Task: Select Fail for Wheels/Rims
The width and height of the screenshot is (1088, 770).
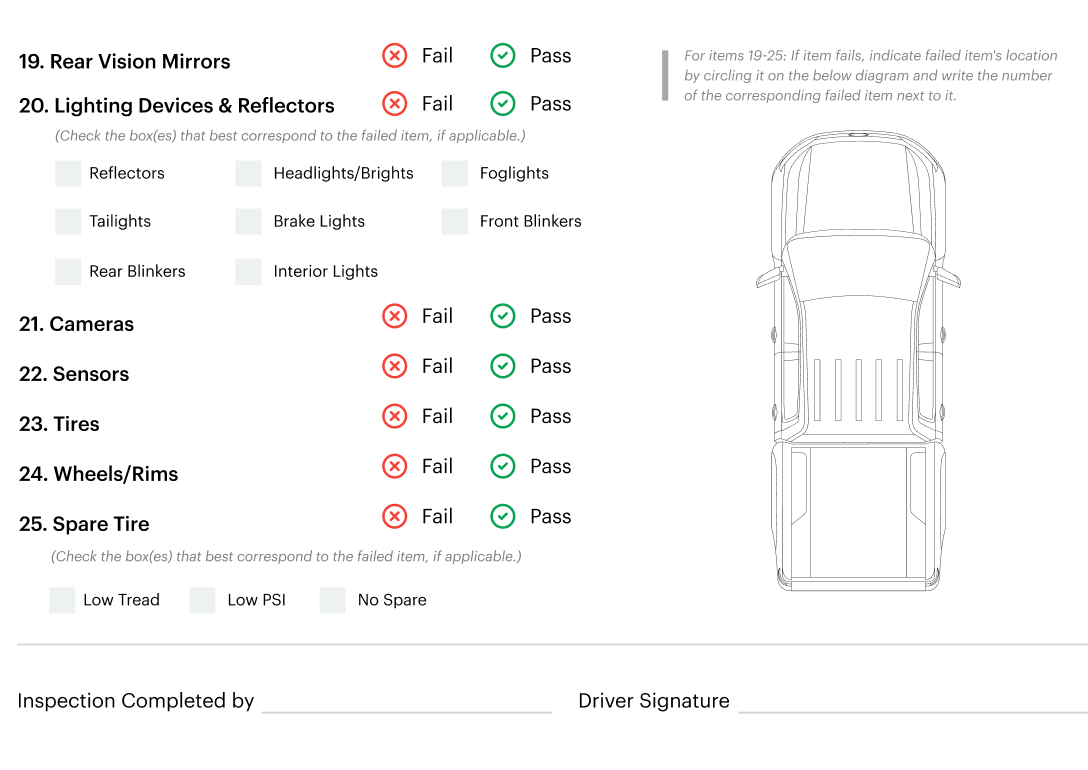Action: click(x=394, y=466)
